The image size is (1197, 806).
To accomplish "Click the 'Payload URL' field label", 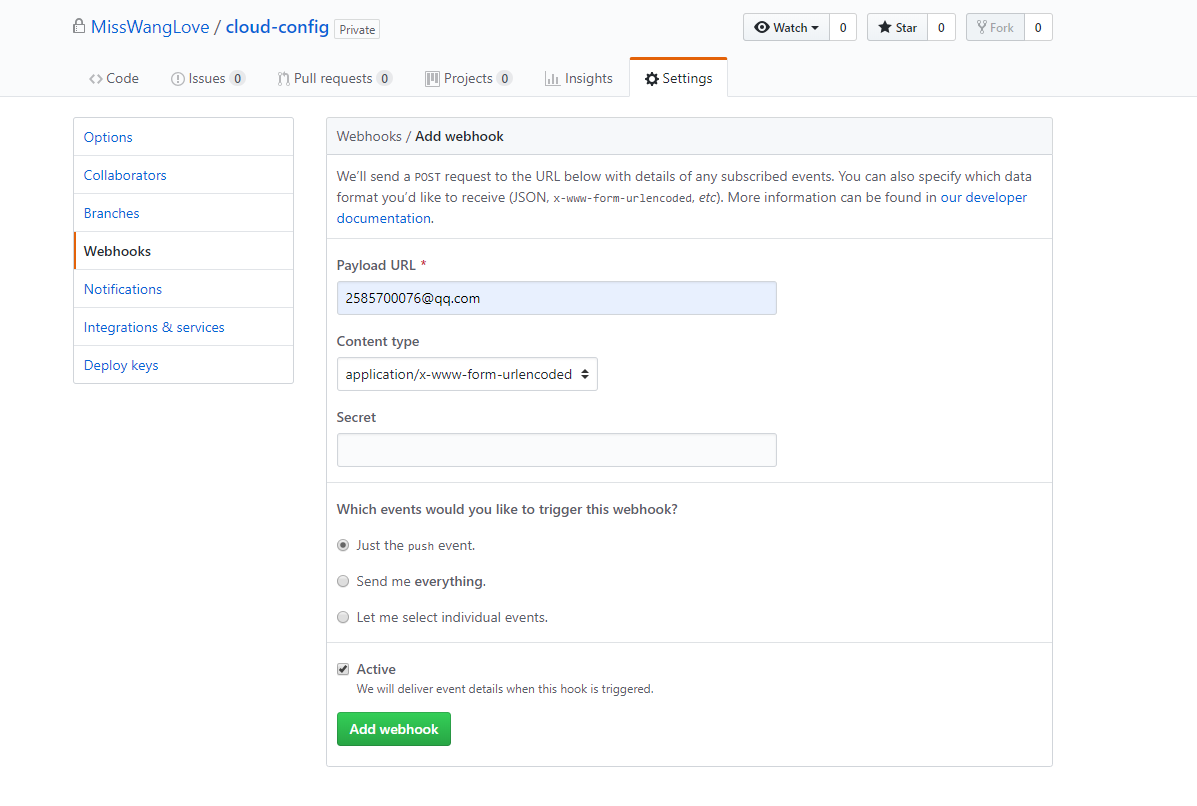I will 376,265.
